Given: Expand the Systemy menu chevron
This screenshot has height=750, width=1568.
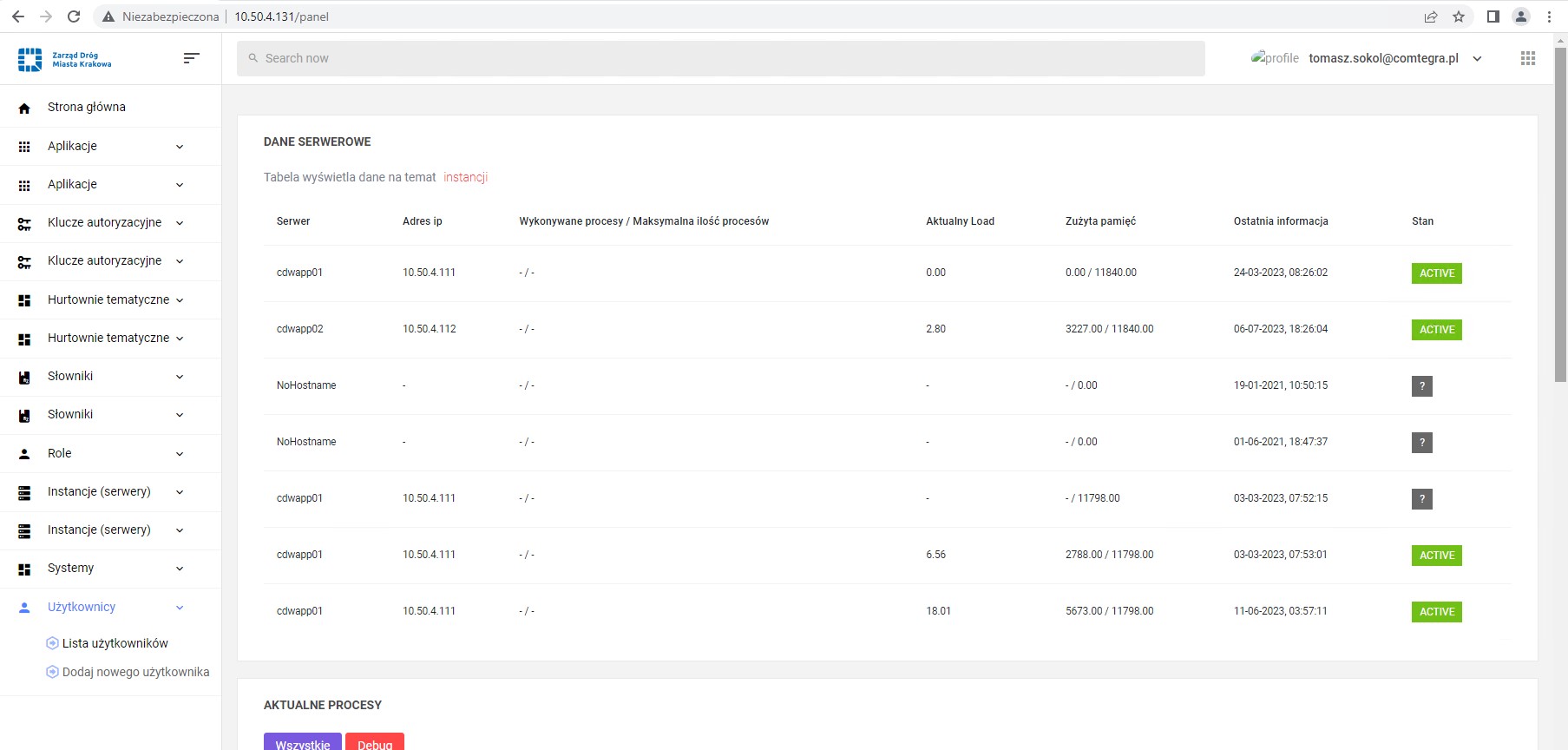Looking at the screenshot, I should click(180, 569).
